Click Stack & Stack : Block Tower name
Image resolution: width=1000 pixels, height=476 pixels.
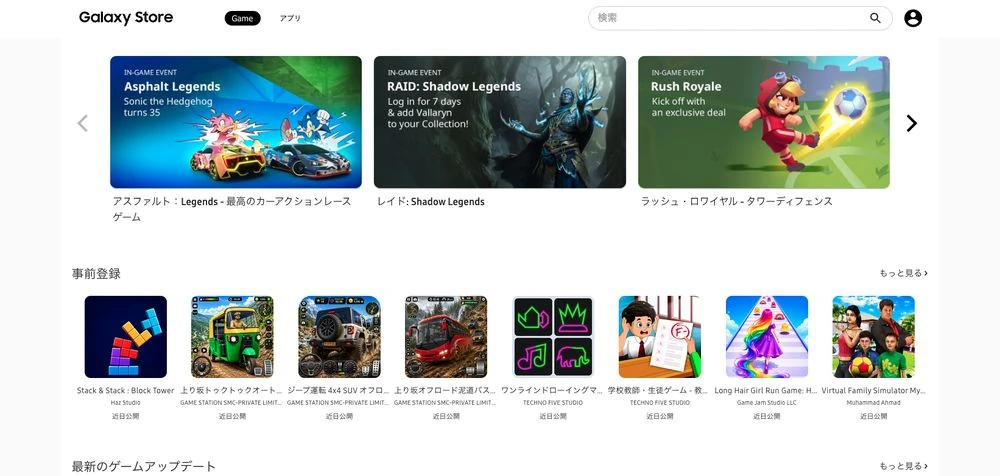tap(126, 390)
